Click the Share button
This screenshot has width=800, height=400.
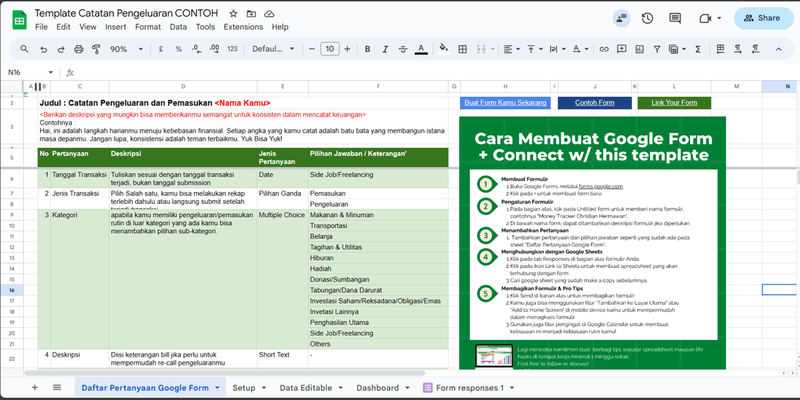point(763,18)
